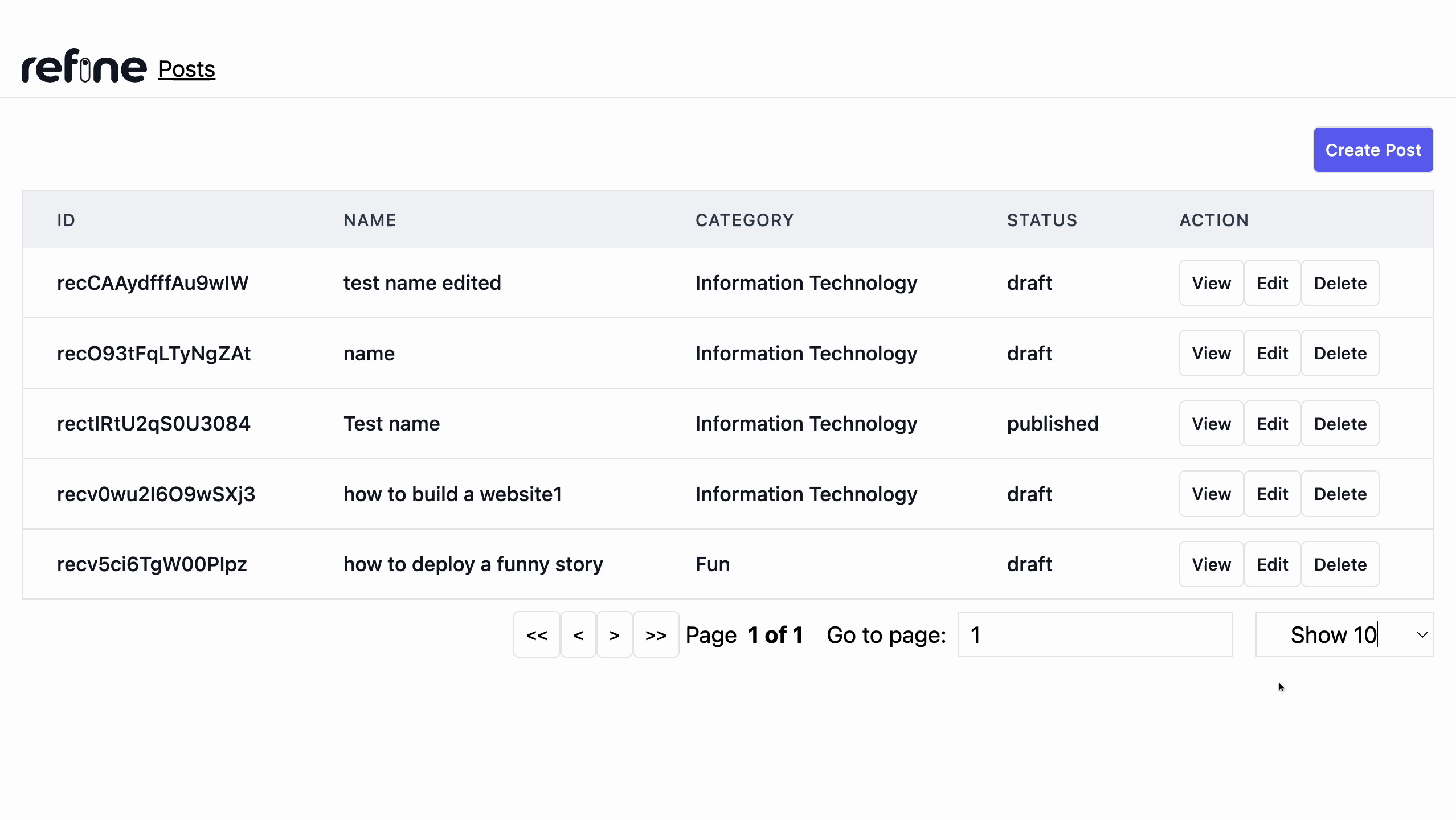
Task: Click the STATUS column header
Action: point(1042,219)
